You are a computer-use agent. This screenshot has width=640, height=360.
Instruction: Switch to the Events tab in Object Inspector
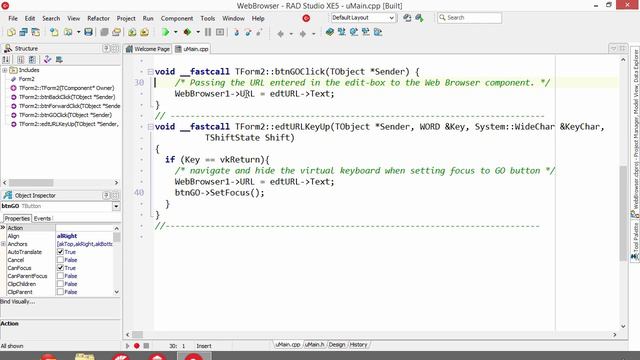pos(42,218)
